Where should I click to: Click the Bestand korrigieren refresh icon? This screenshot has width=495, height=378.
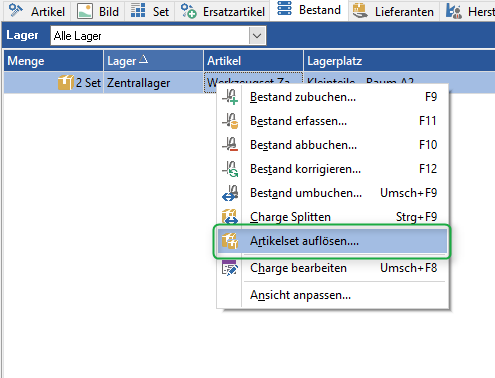[x=230, y=169]
